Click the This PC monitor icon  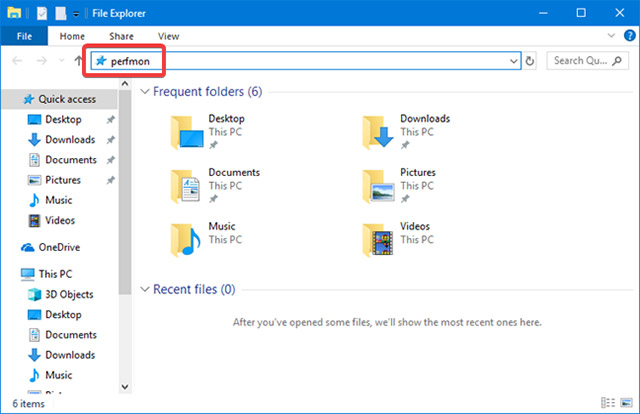[27, 274]
